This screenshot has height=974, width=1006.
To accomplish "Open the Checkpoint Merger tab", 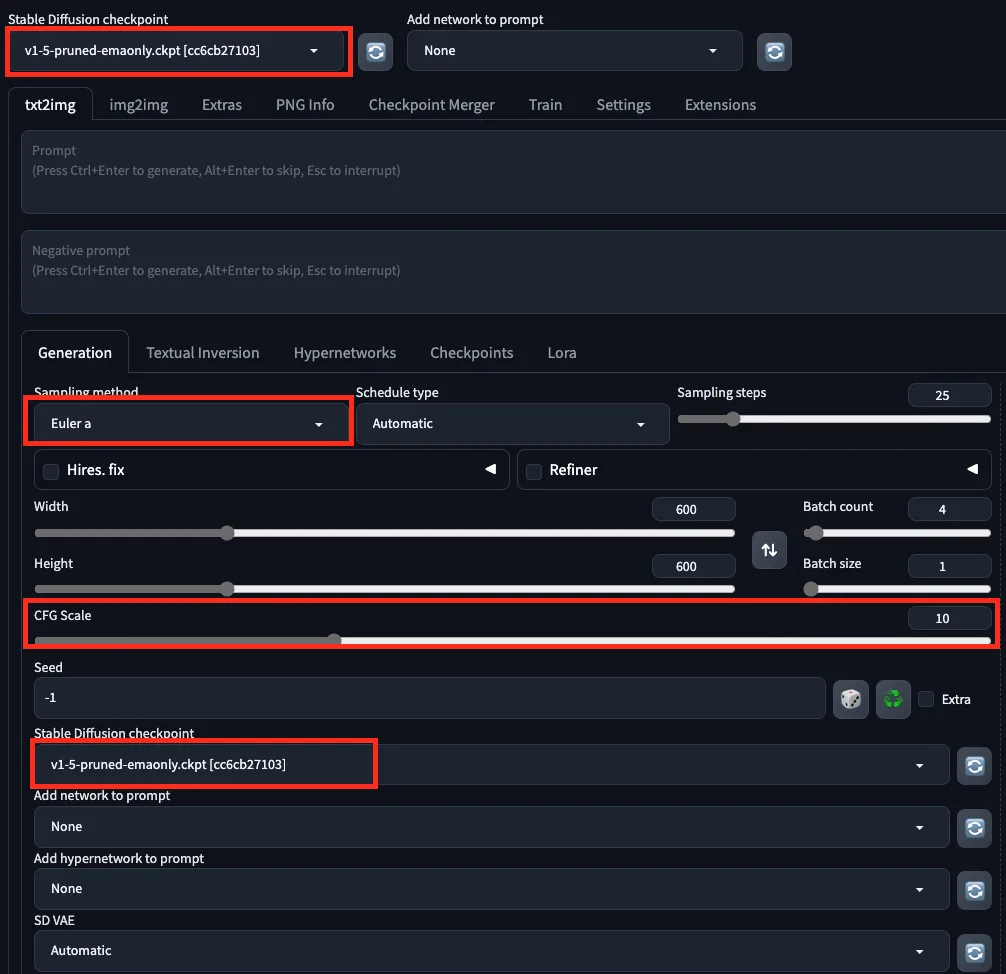I will point(431,105).
